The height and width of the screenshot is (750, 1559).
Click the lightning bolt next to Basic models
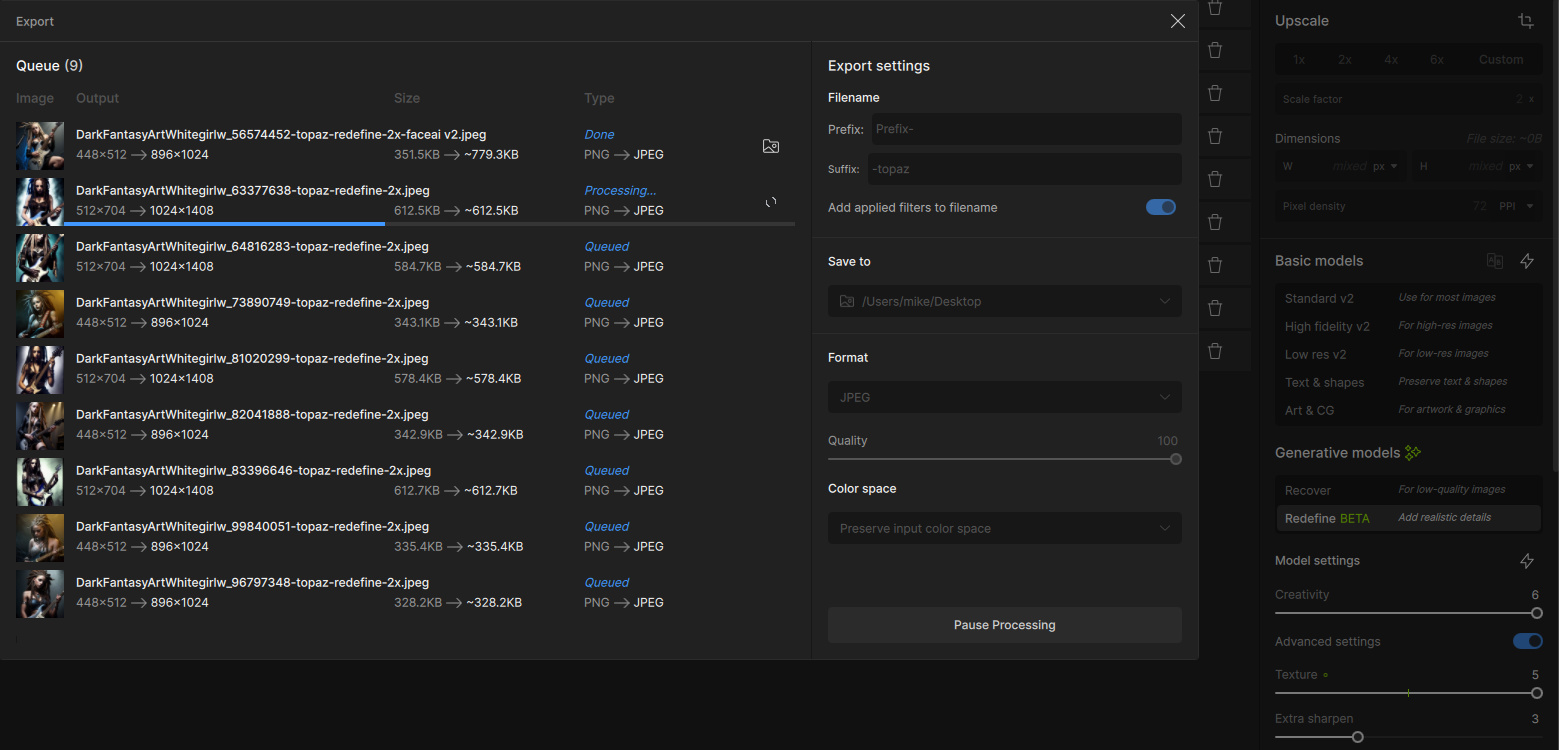[x=1527, y=261]
